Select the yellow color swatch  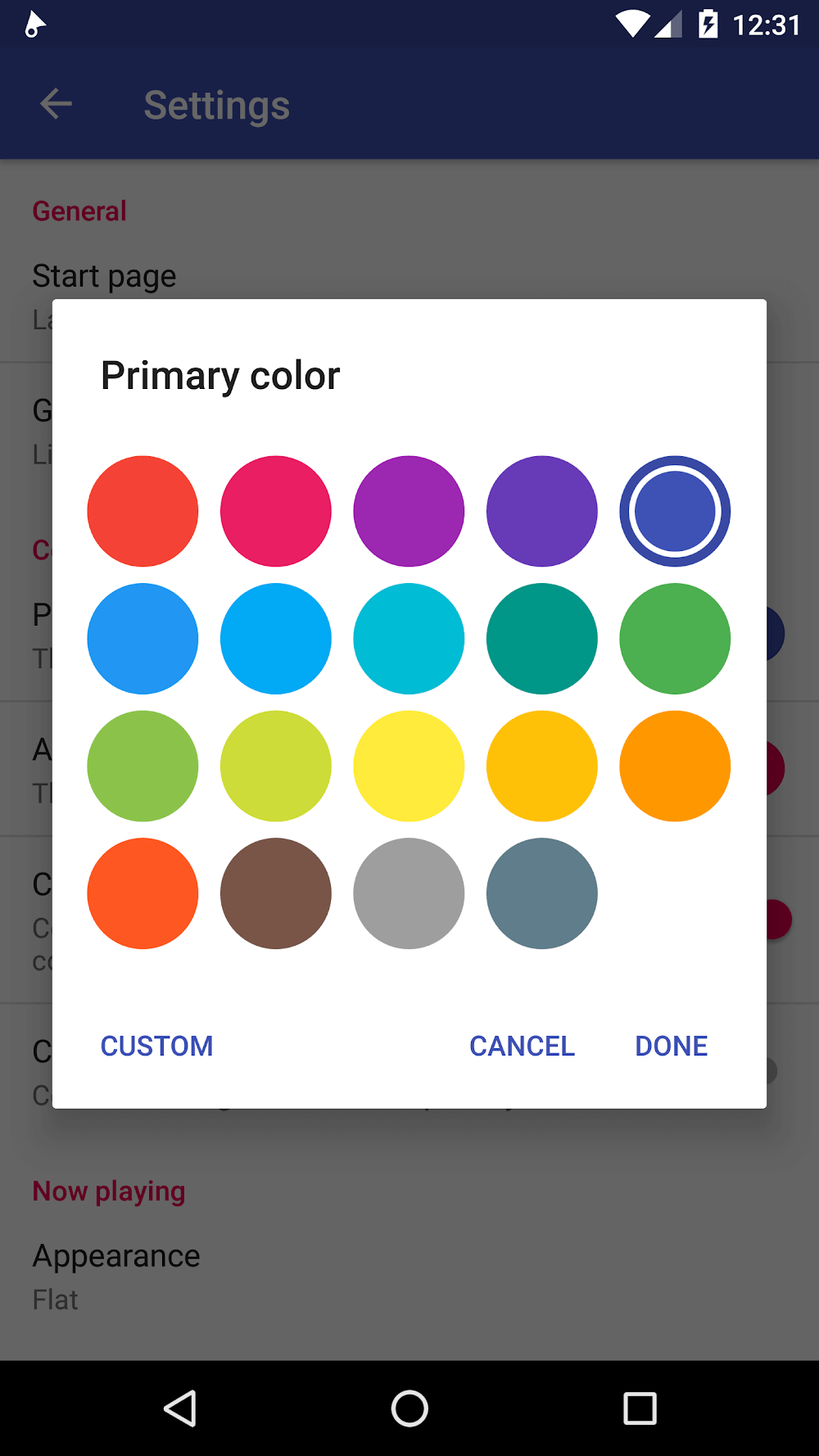(409, 766)
